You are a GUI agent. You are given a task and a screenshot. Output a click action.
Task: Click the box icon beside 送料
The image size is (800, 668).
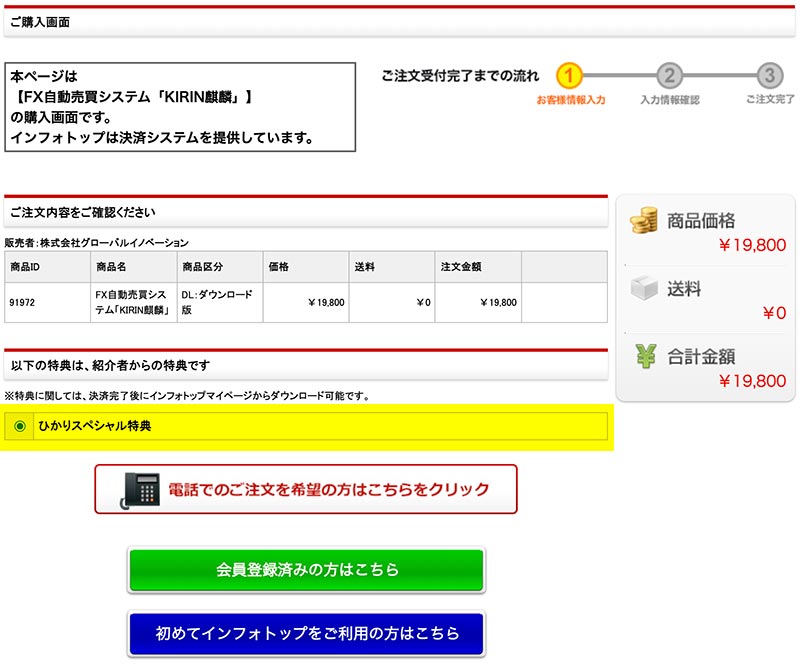pos(644,288)
